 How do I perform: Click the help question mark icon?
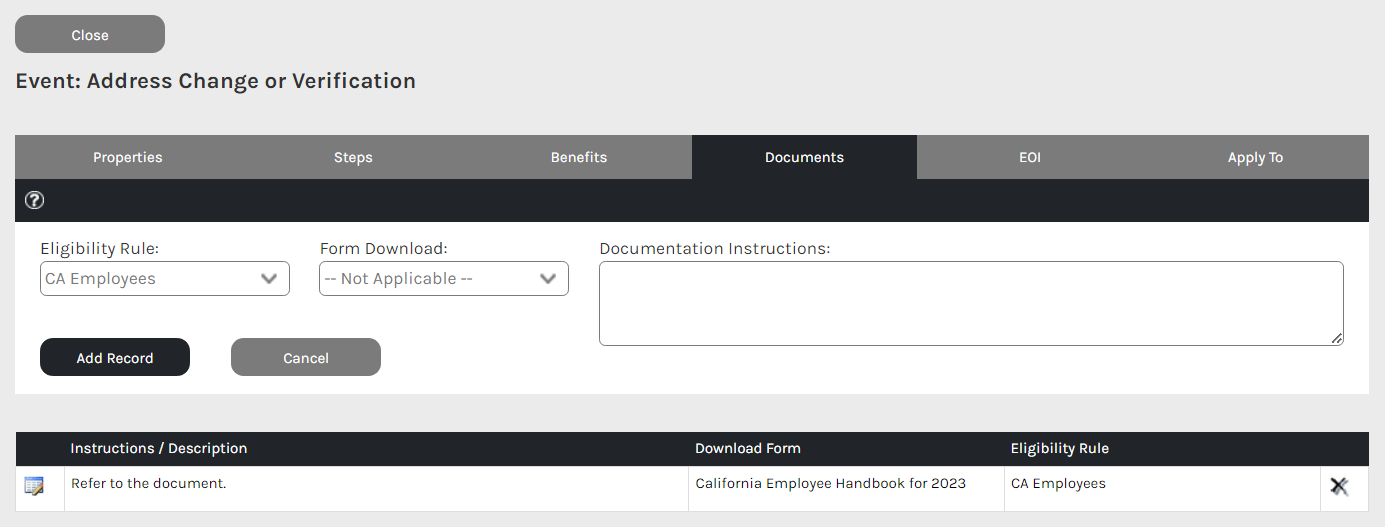34,200
